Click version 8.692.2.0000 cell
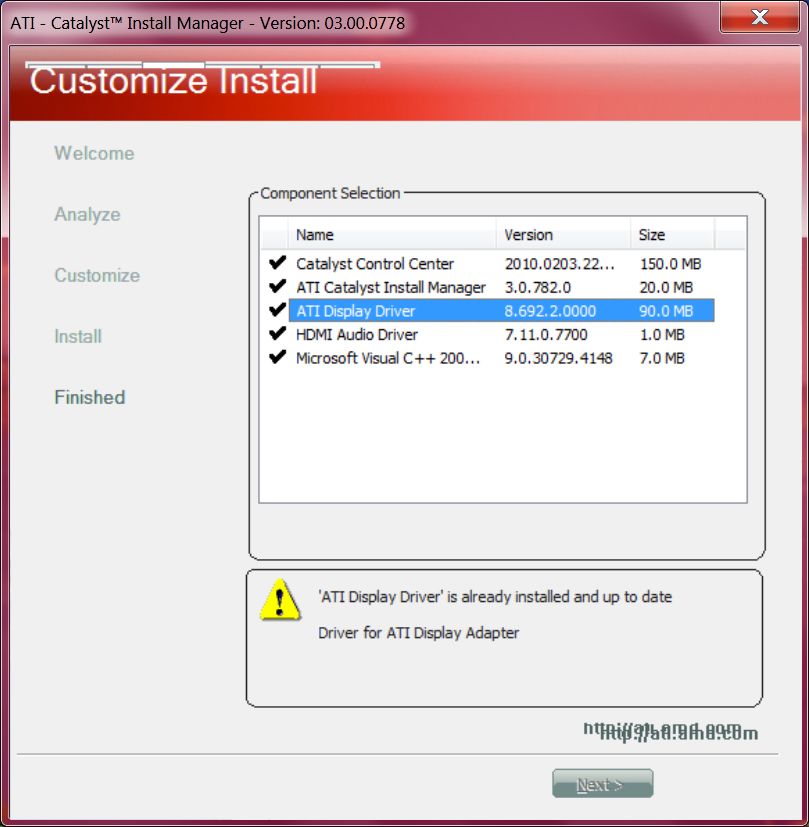809x827 pixels. pos(550,311)
